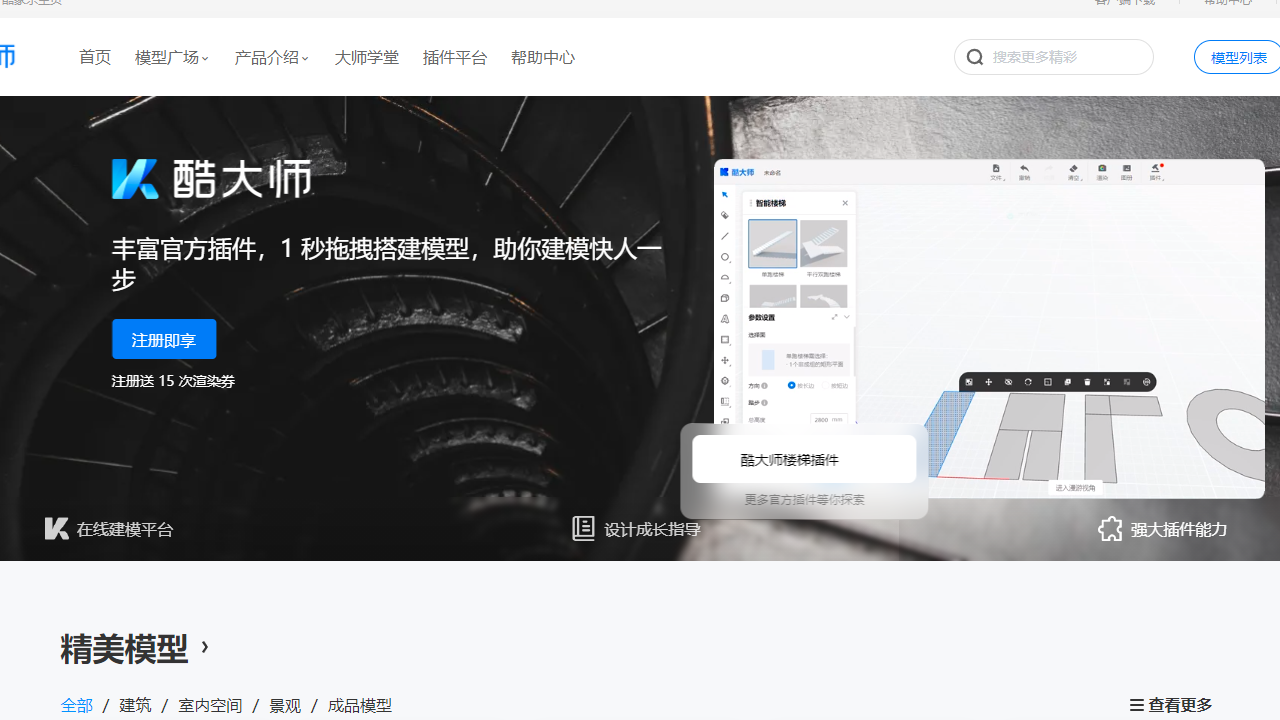Select the 按长边 radio button
The height and width of the screenshot is (720, 1280).
point(790,384)
